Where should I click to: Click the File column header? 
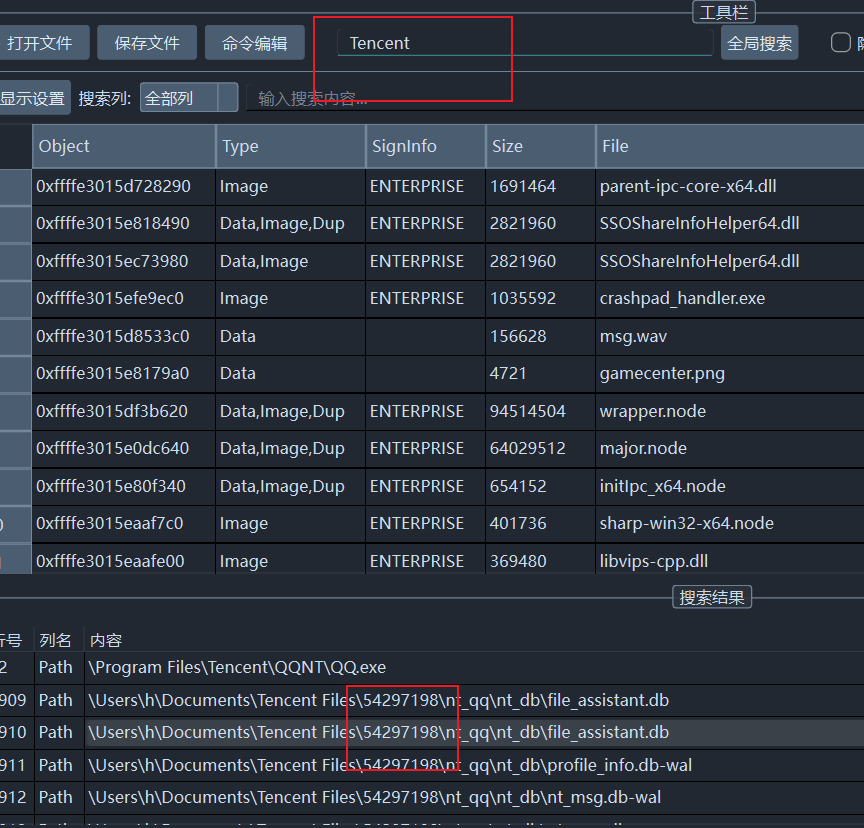730,146
